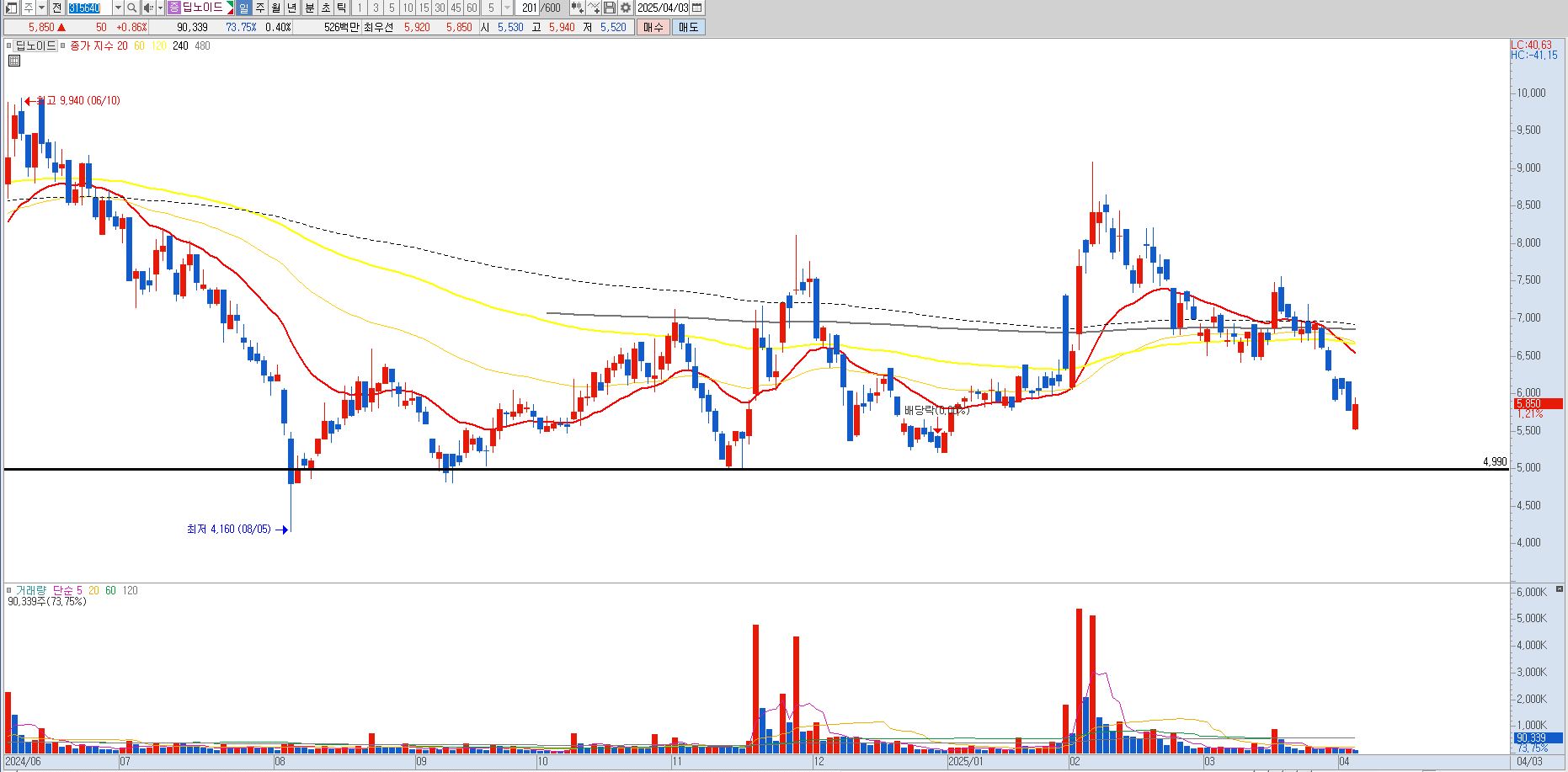The width and height of the screenshot is (1568, 772).
Task: Open the calendar date picker icon
Action: (x=697, y=8)
